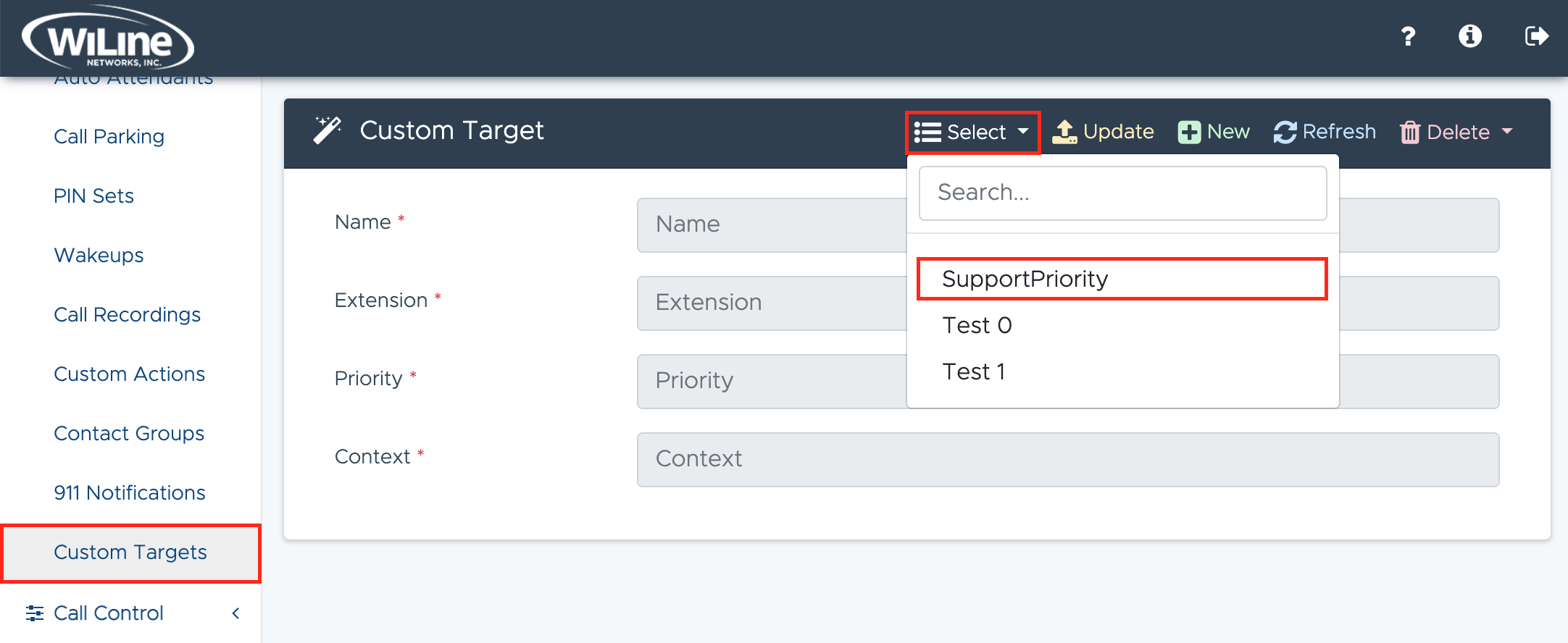The image size is (1568, 643).
Task: Click into the Context field
Action: [1068, 460]
